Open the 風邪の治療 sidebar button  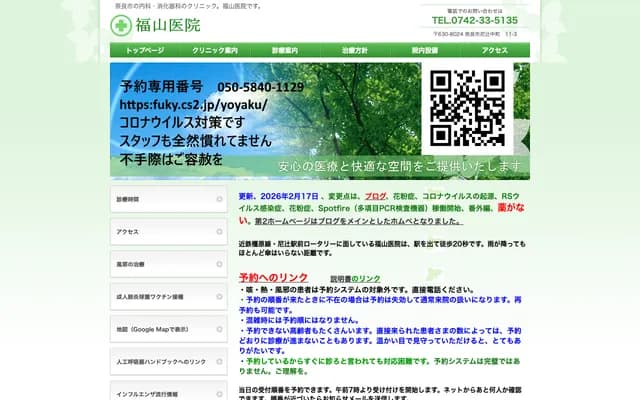(169, 264)
